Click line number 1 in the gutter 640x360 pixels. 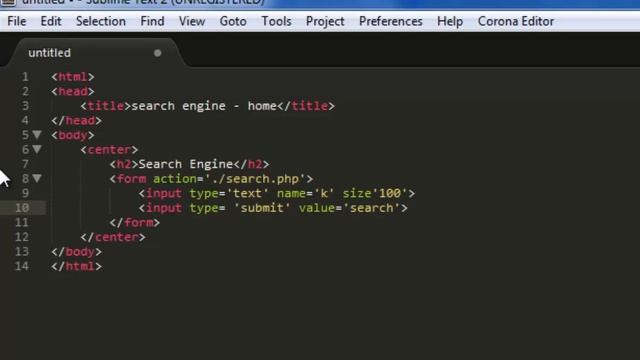(25, 77)
